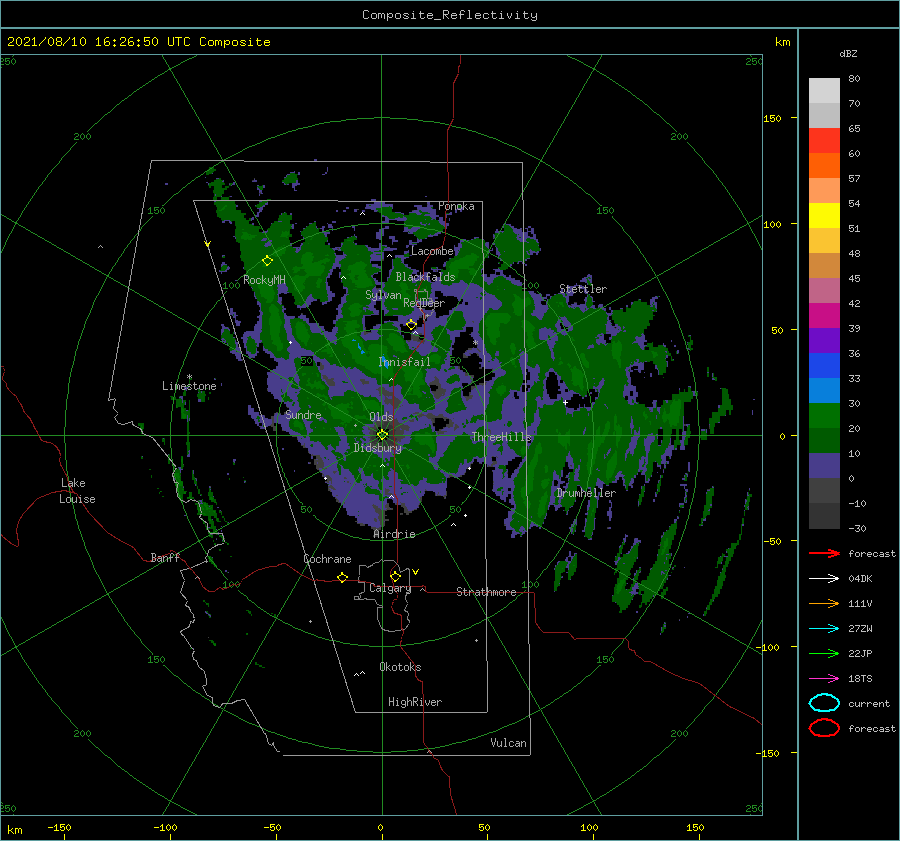Click the Lake Louise location label
This screenshot has height=841, width=900.
coord(77,491)
